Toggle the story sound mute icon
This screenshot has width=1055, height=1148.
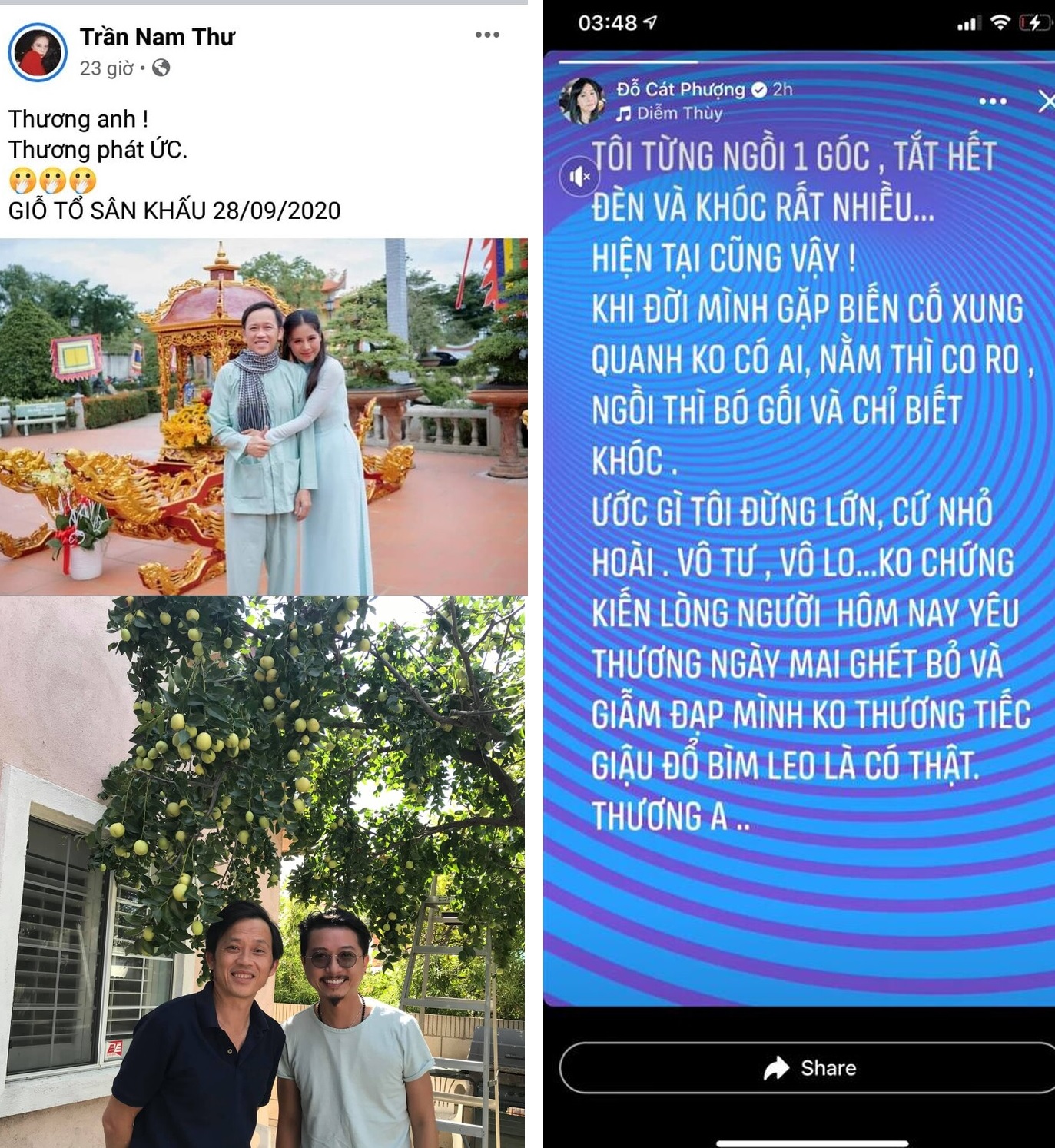(x=579, y=178)
